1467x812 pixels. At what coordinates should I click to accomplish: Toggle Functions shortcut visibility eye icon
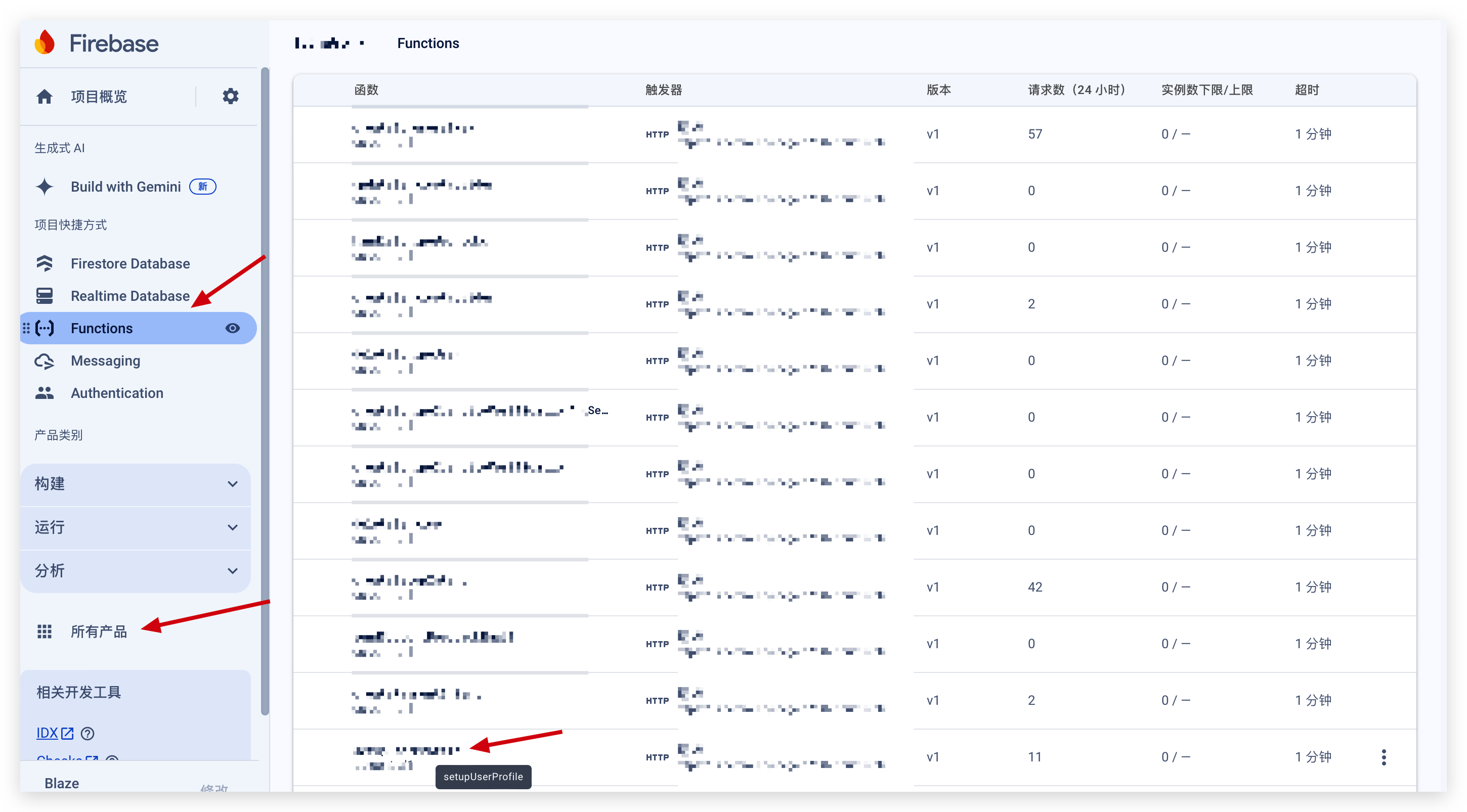tap(232, 328)
